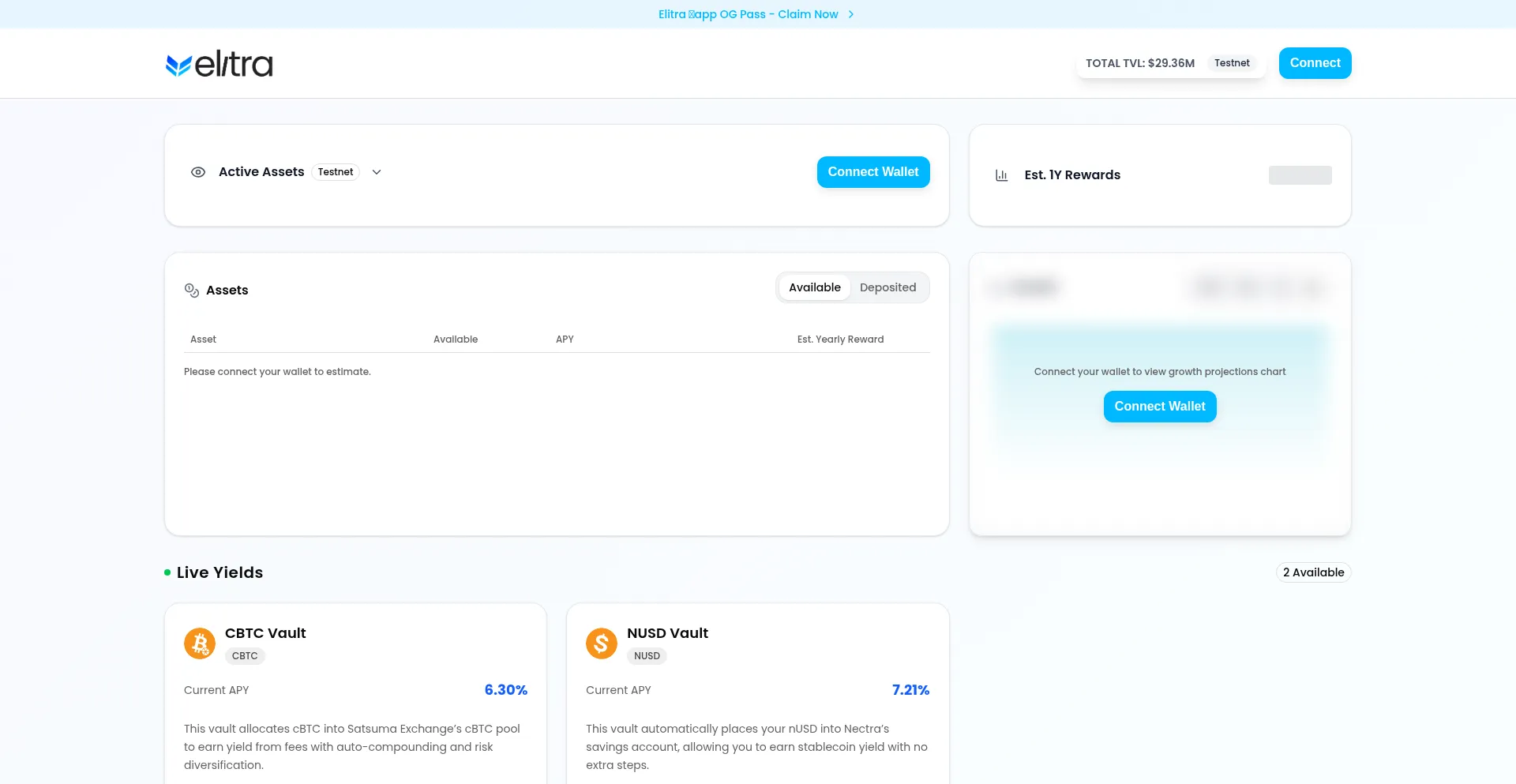Click the orange Bitcoin CBTC Vault icon
This screenshot has width=1516, height=784.
(x=200, y=643)
